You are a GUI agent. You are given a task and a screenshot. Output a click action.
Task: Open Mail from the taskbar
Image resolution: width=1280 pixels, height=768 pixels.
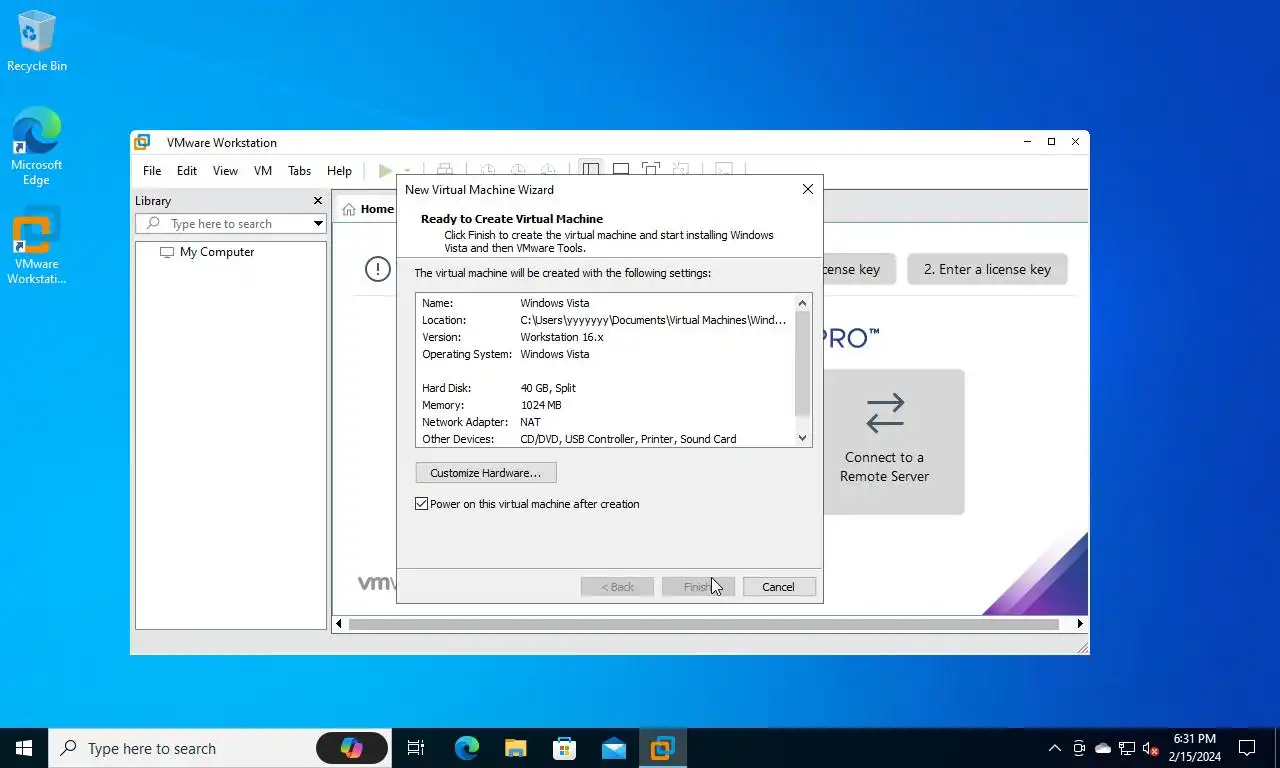(614, 748)
